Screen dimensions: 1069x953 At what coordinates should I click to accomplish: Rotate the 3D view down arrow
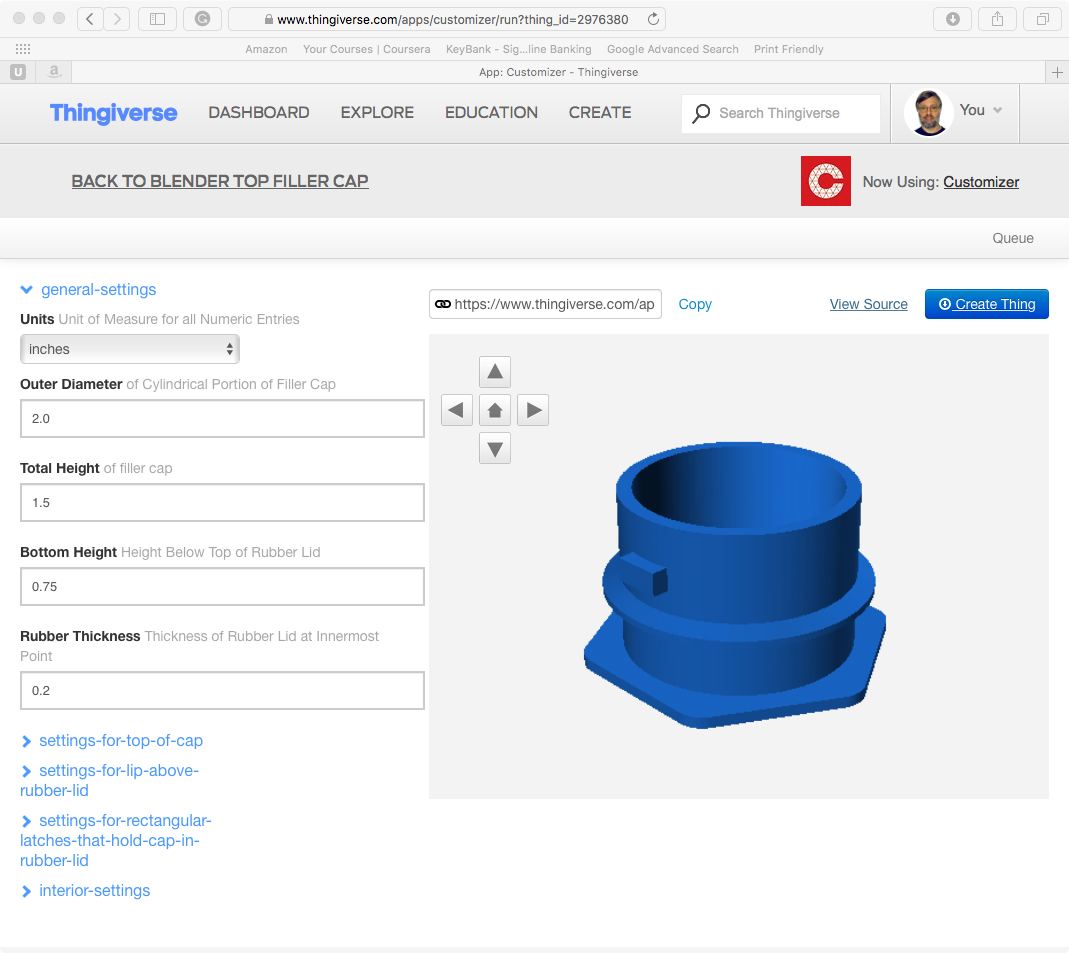(x=495, y=449)
